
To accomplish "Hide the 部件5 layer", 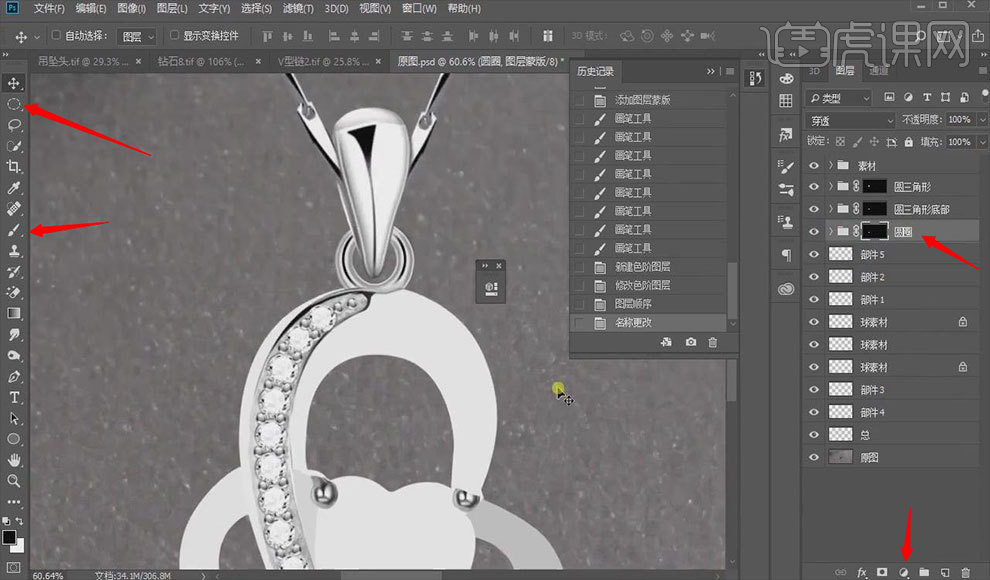I will (x=813, y=255).
